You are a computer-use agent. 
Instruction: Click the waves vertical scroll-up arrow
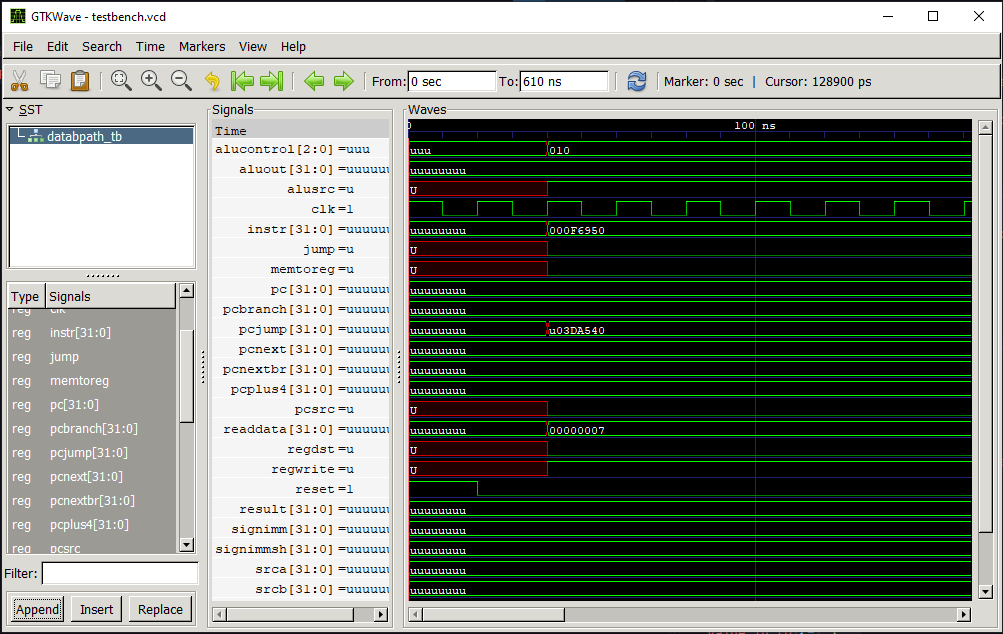tap(985, 127)
